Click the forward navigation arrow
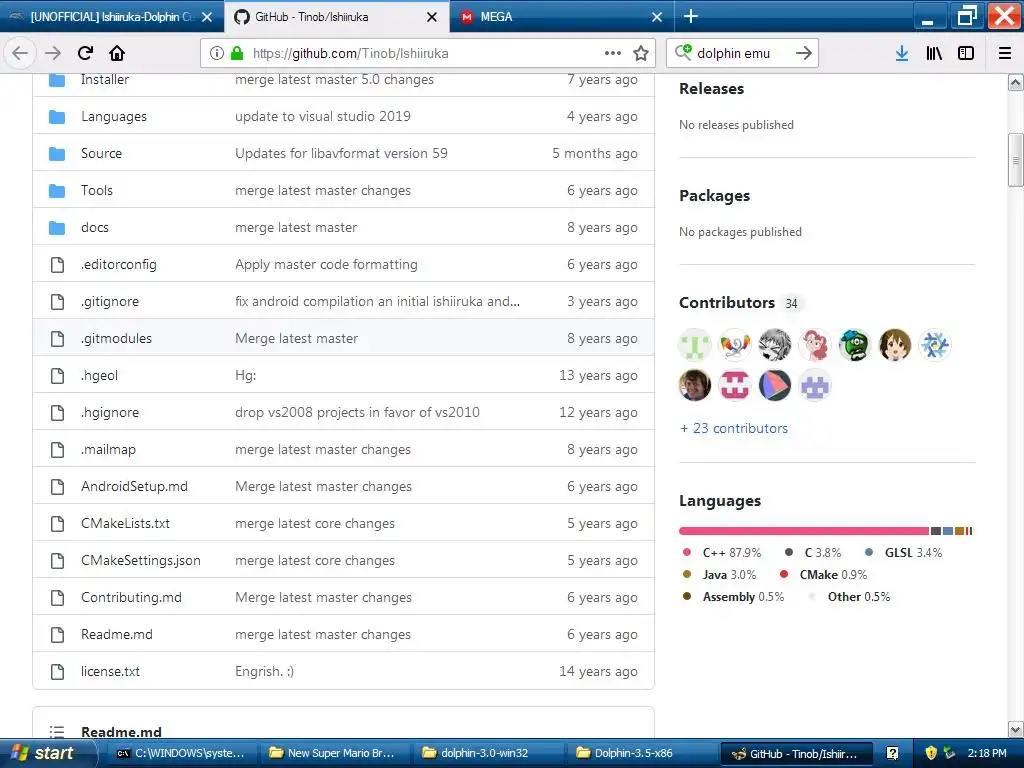Viewport: 1024px width, 768px height. (x=53, y=53)
